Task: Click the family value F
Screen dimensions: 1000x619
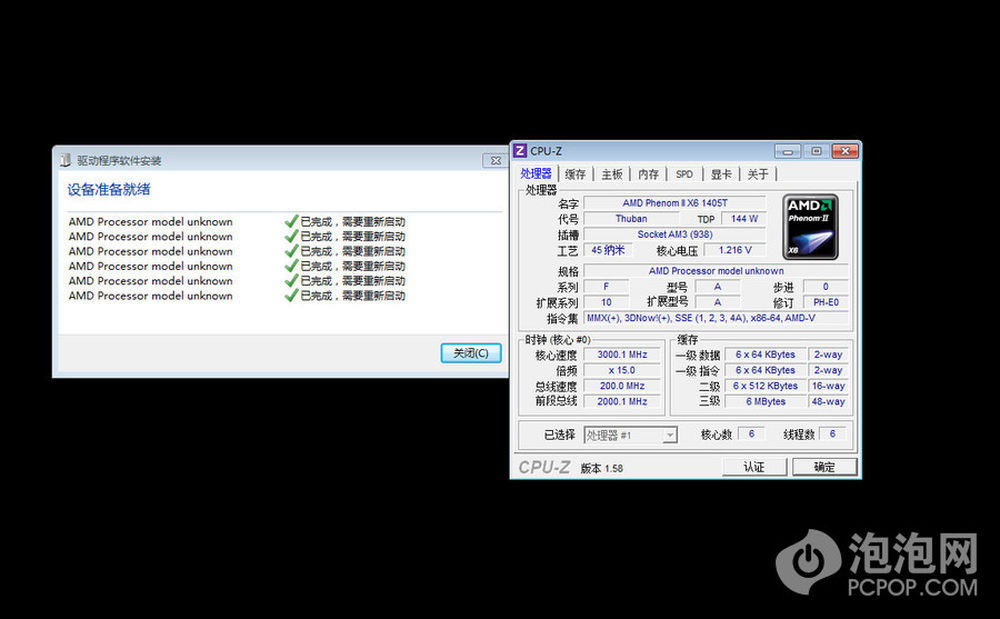Action: click(606, 287)
